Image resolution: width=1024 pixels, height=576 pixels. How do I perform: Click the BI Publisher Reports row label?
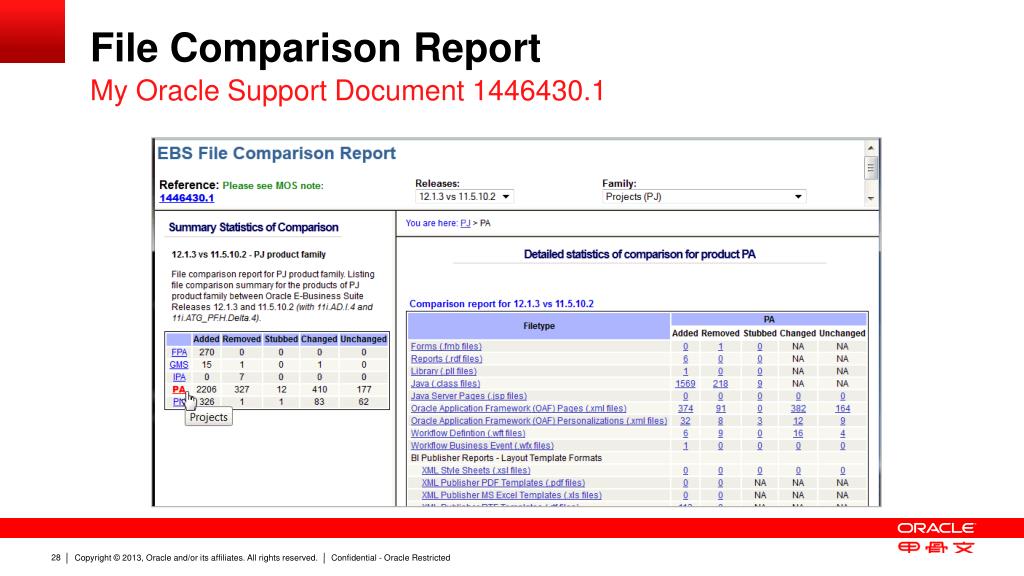[506, 458]
